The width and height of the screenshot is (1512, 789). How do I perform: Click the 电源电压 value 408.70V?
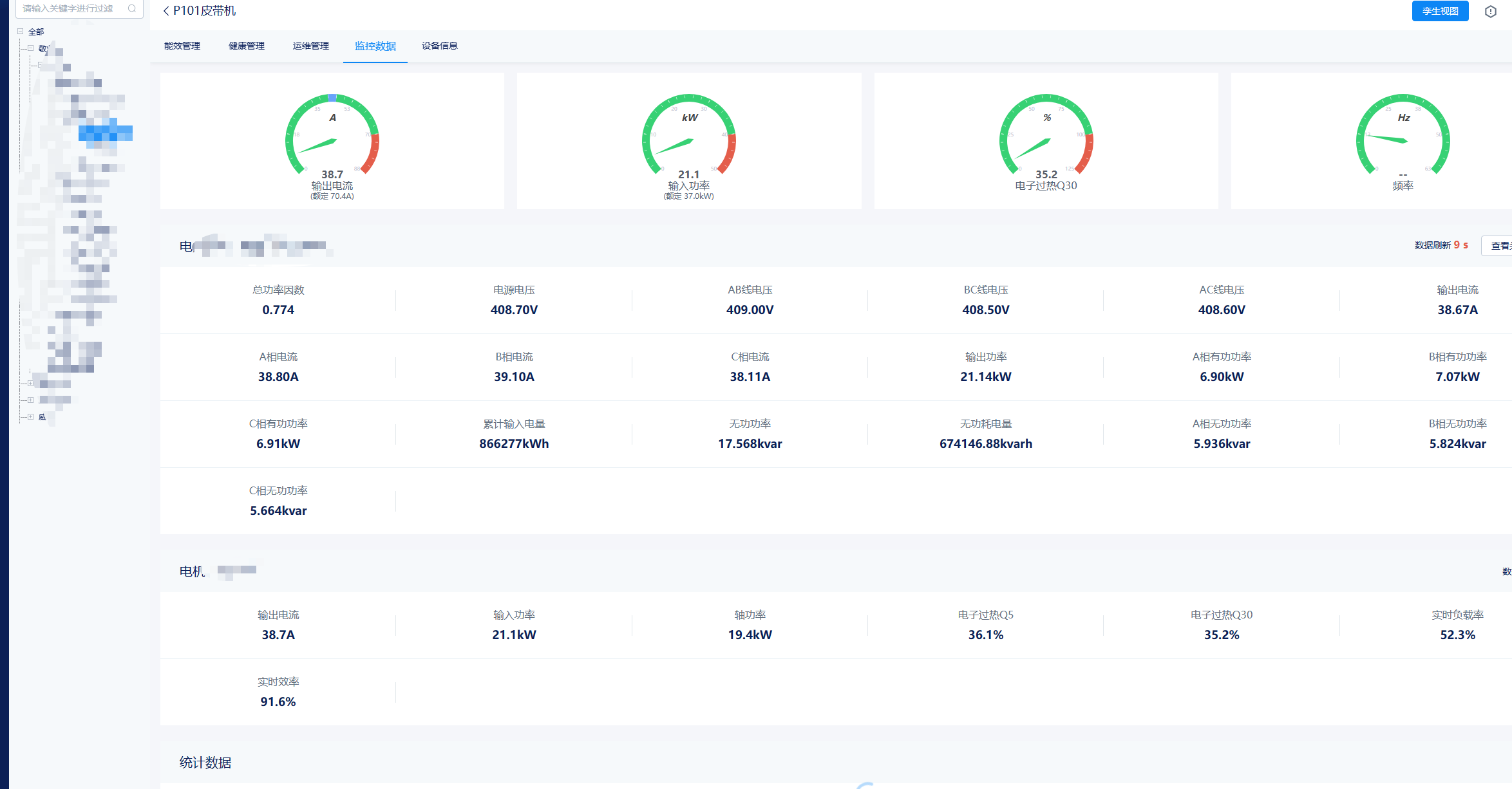(514, 310)
